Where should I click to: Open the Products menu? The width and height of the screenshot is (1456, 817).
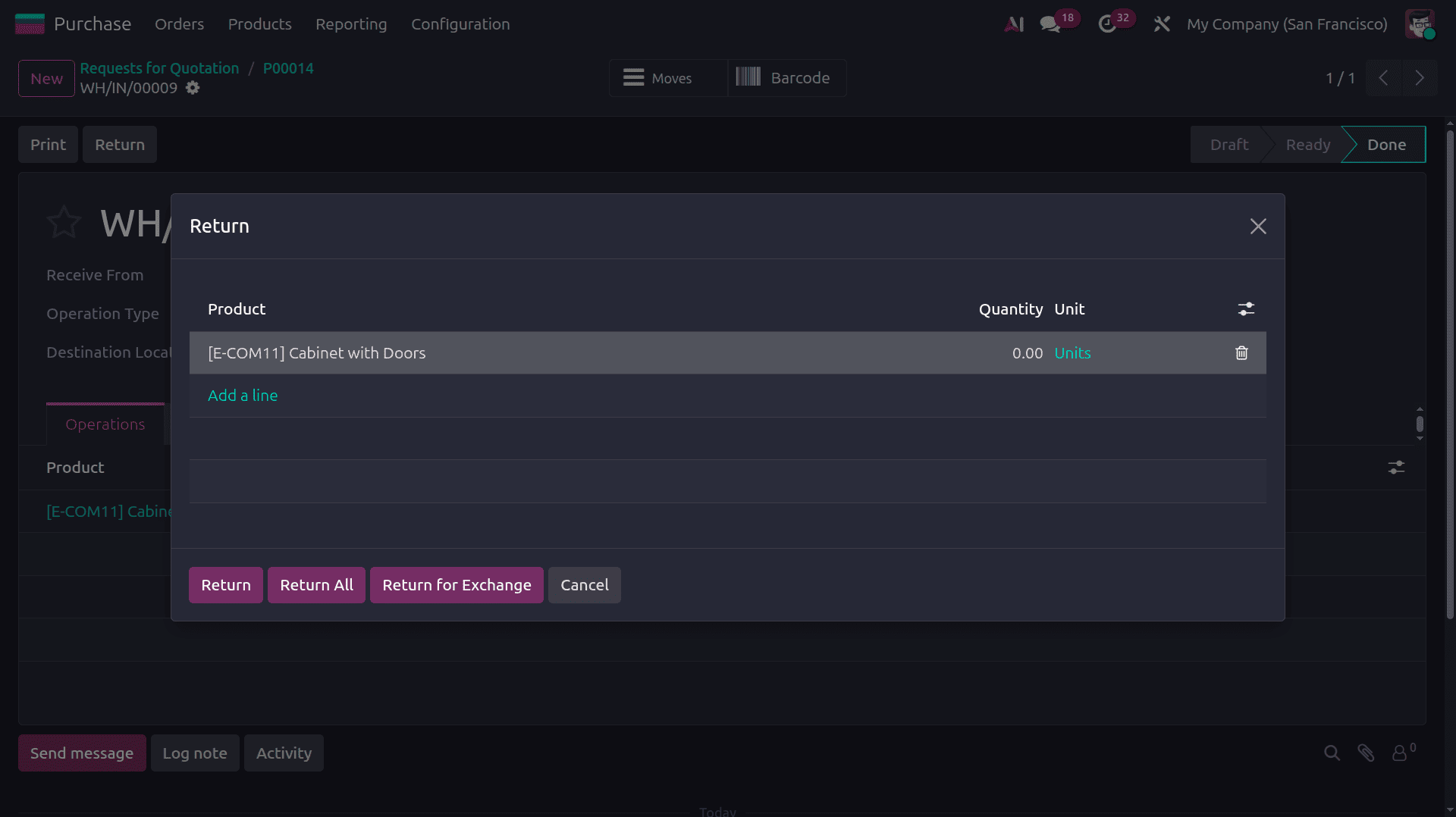[x=259, y=23]
